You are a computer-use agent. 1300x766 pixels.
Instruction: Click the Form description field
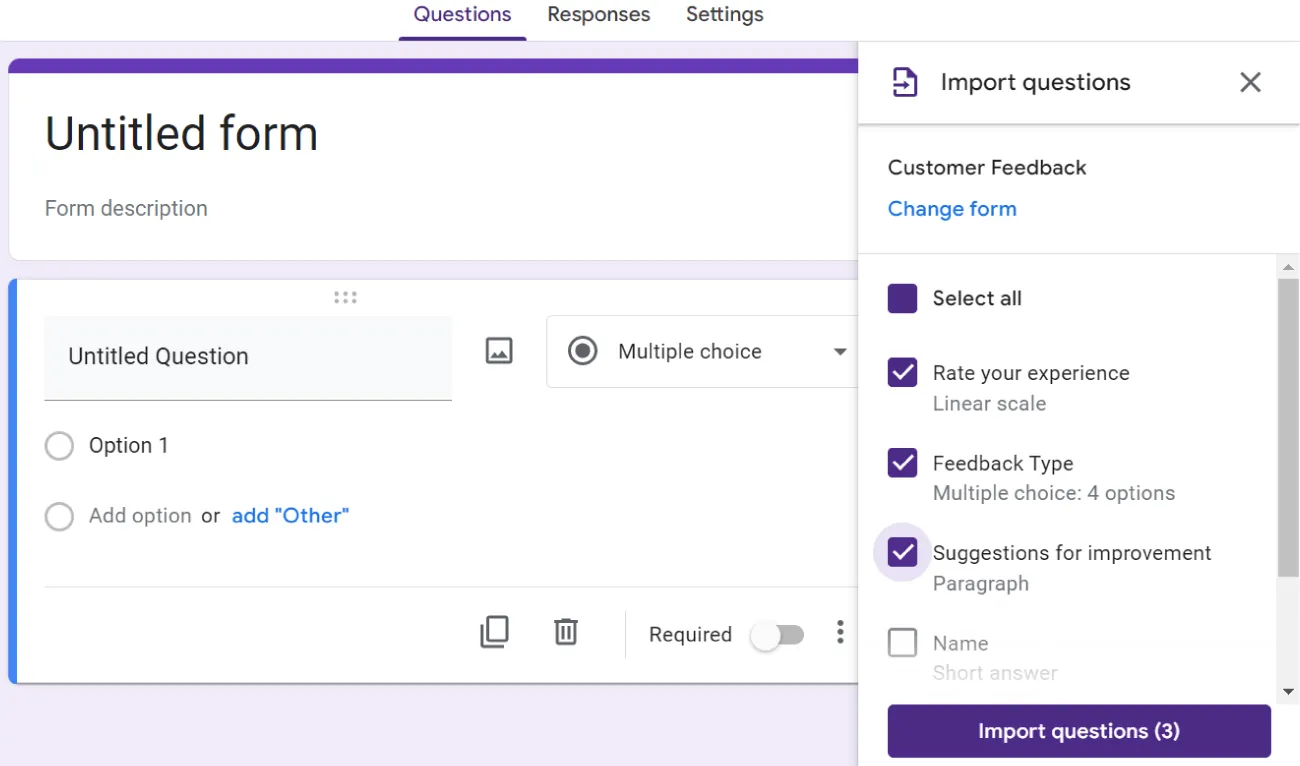pos(126,208)
